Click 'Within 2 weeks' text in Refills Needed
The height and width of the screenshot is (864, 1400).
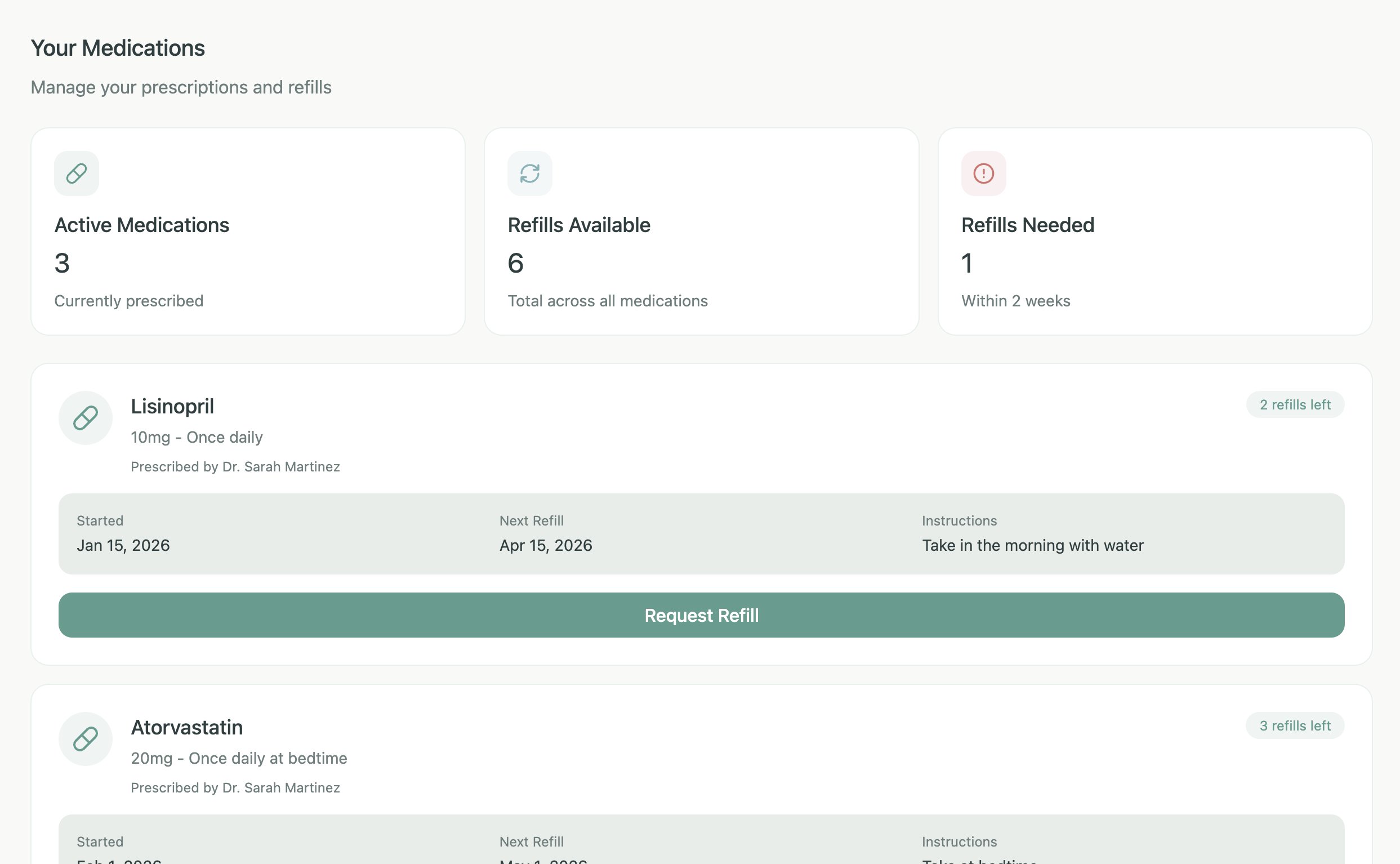point(1015,301)
